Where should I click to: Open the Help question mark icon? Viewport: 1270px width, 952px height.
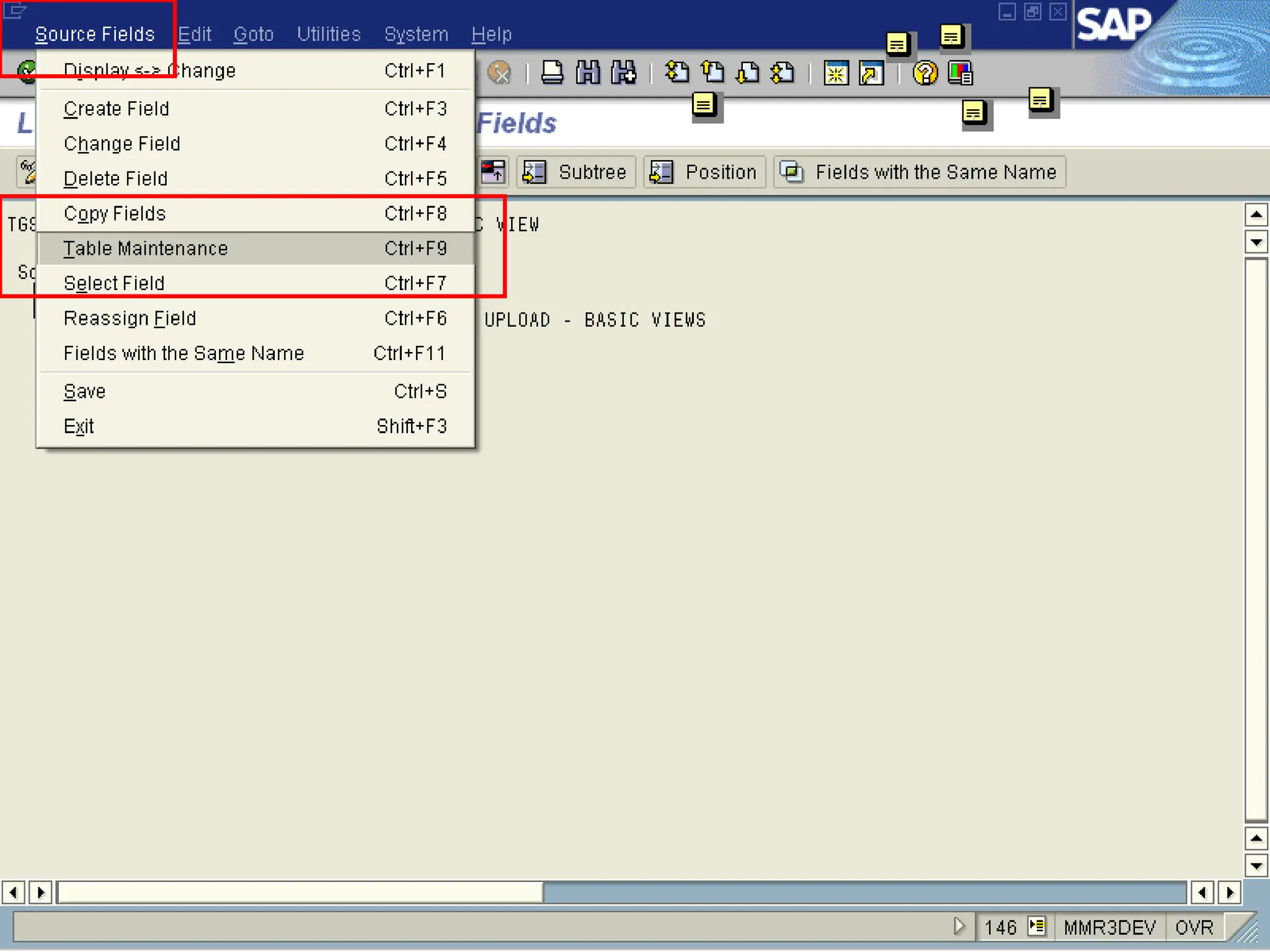[x=925, y=73]
